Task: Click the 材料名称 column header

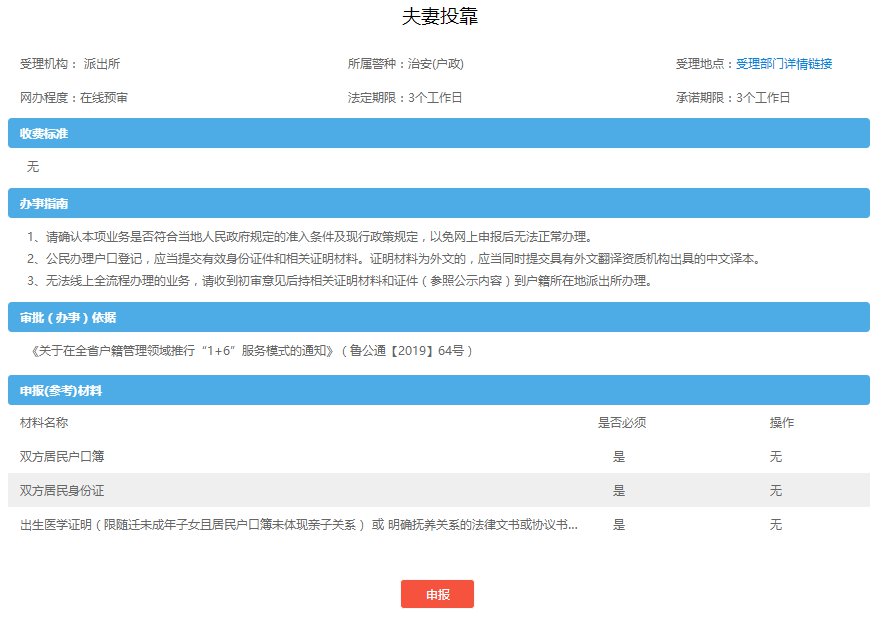Action: click(44, 422)
